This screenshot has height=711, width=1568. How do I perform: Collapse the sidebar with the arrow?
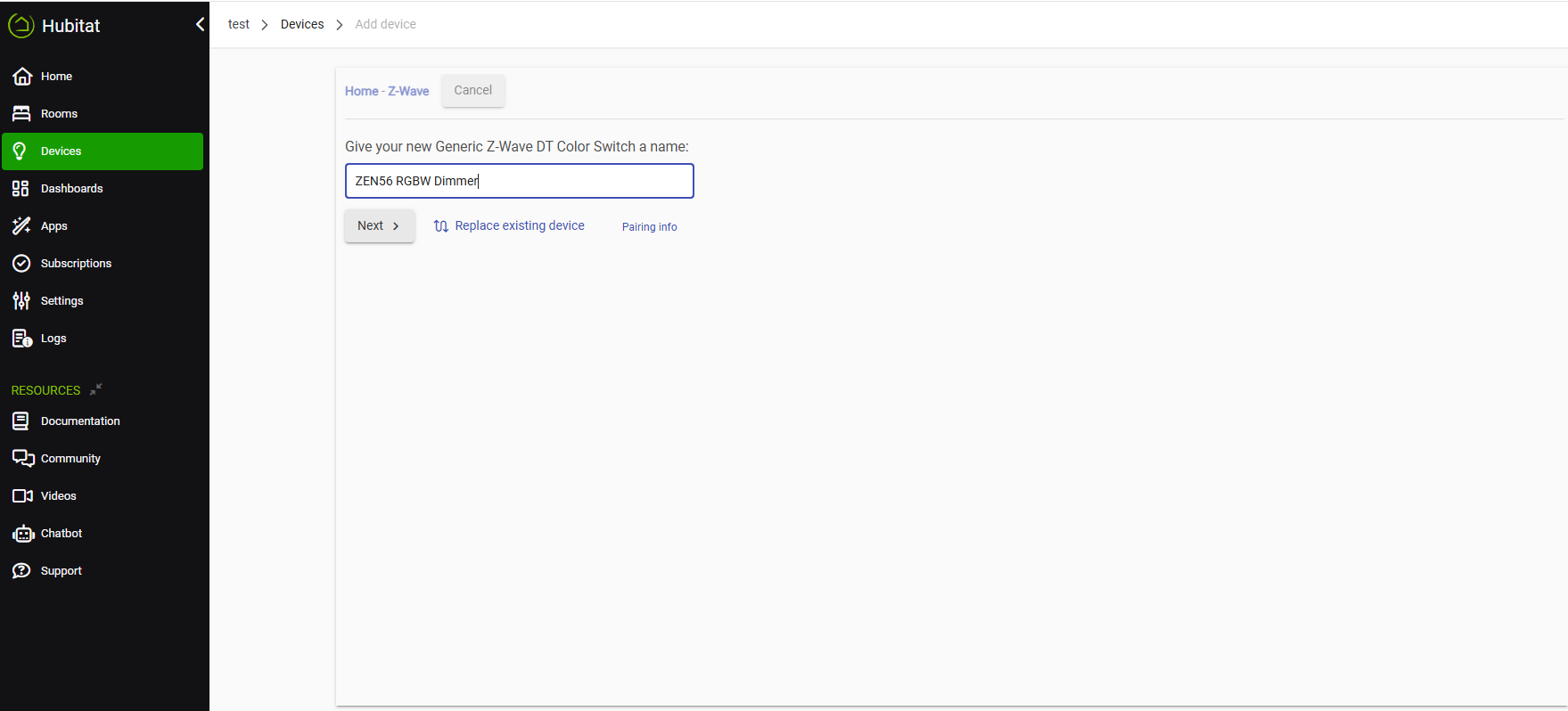200,25
